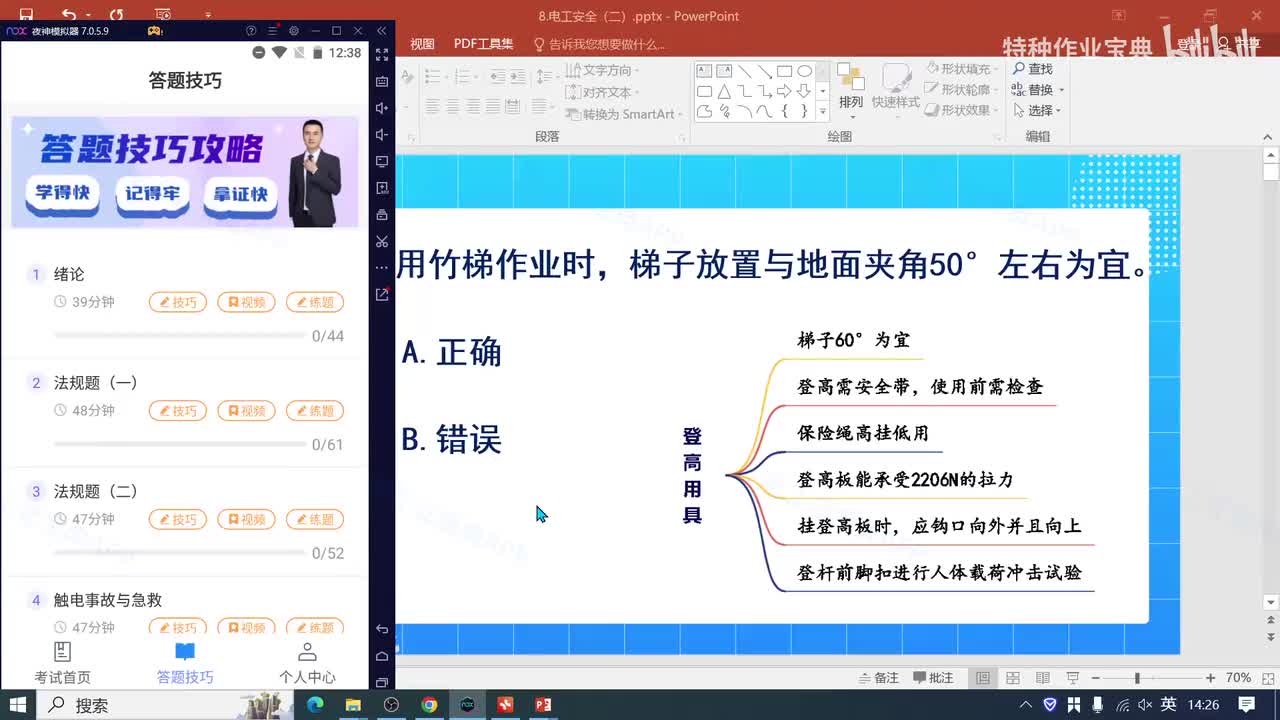
Task: Expand the shapes gallery more arrow
Action: [823, 112]
